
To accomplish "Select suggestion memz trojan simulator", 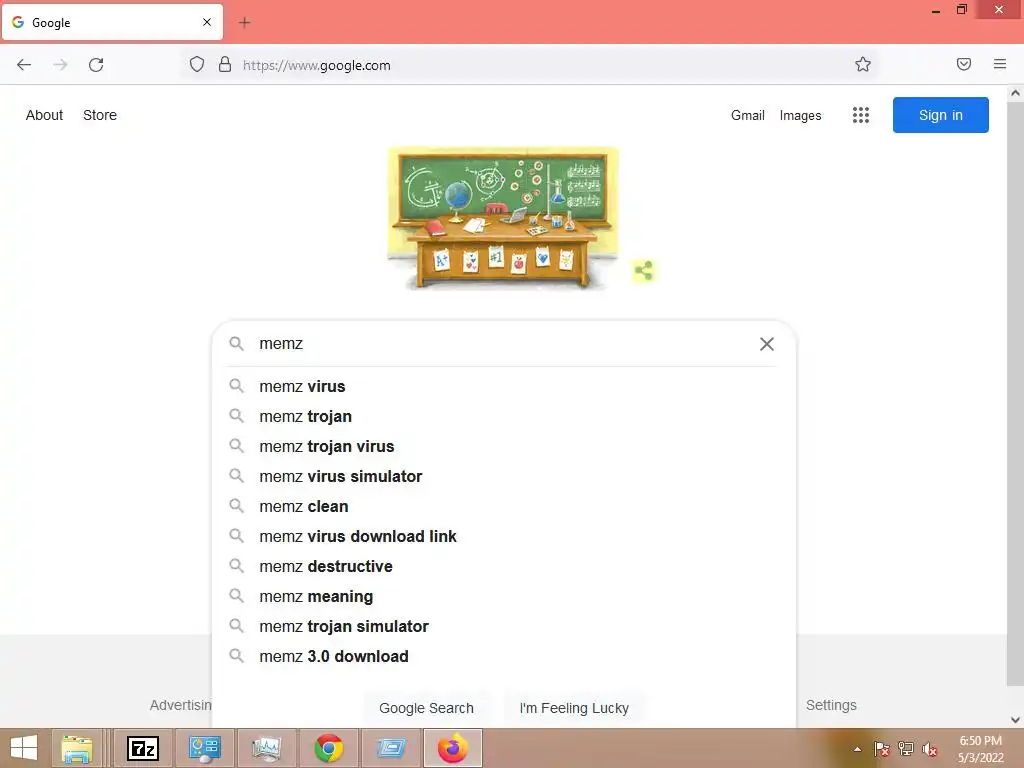I will tap(504, 626).
